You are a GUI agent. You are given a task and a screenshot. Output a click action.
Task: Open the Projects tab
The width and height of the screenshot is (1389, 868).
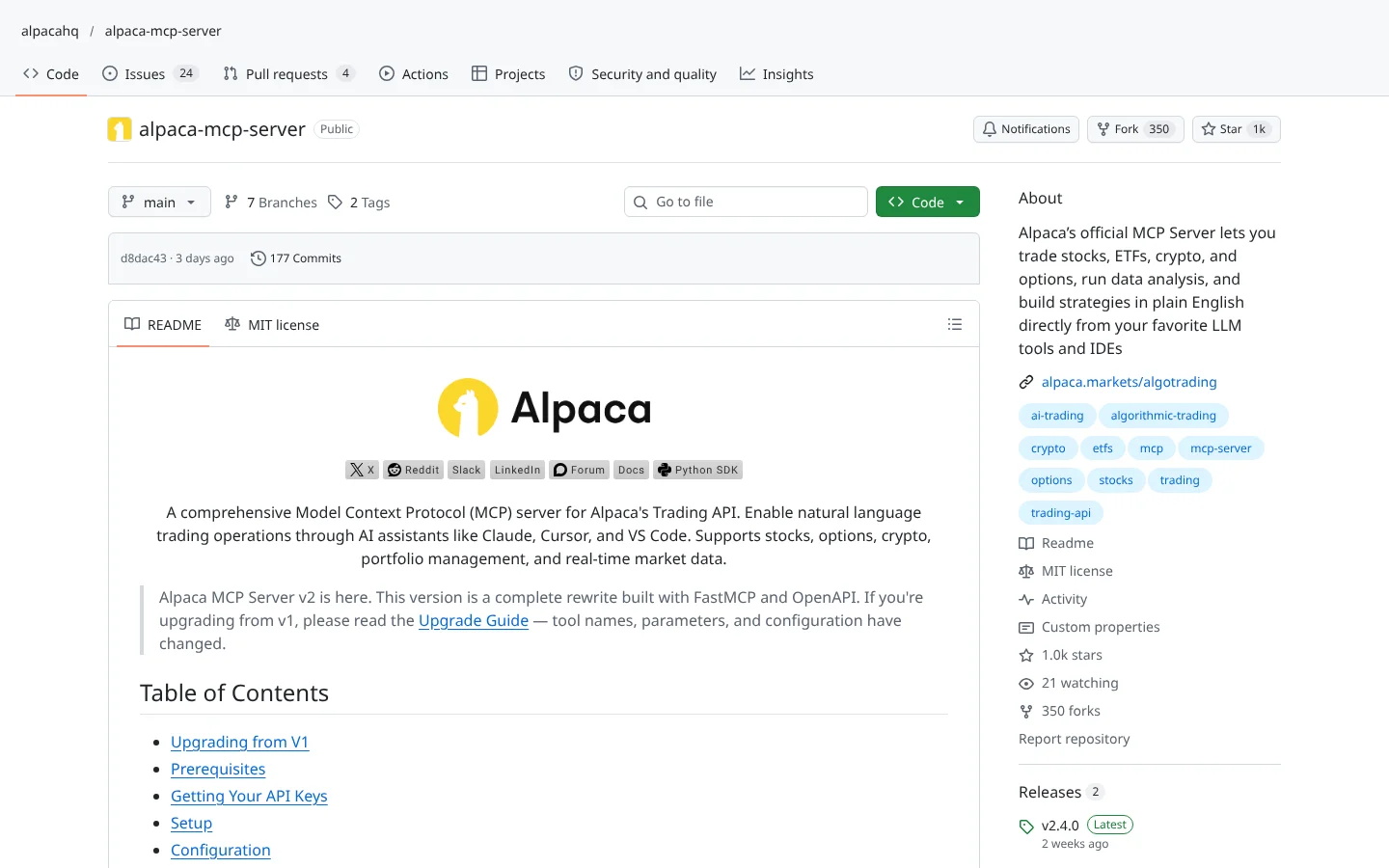point(508,74)
